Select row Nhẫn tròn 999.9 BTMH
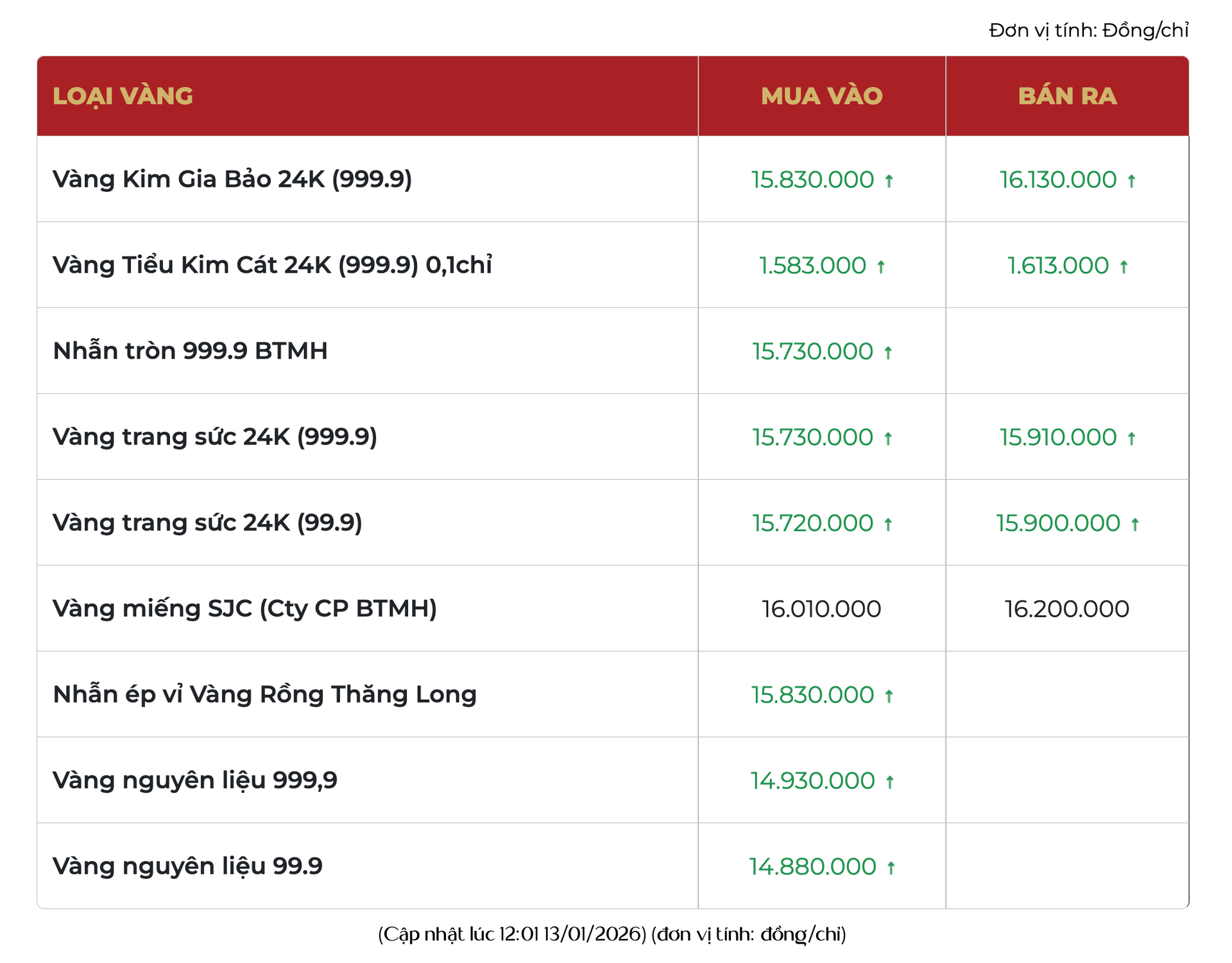Screen dimensions: 1232x963 coord(613,351)
